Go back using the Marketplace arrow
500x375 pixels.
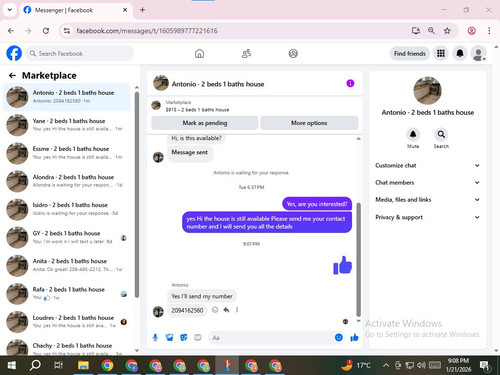(12, 76)
